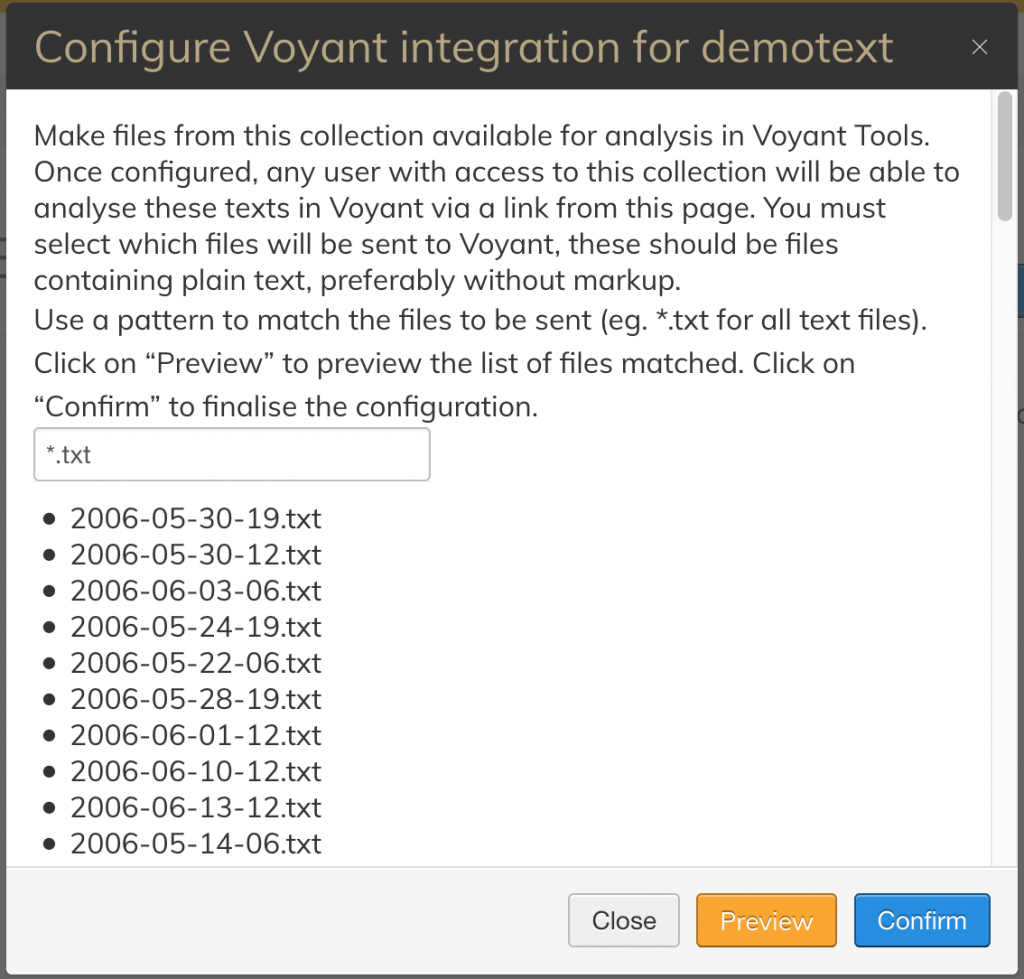Image resolution: width=1024 pixels, height=979 pixels.
Task: Select 2006-05-28-19.txt in the file list
Action: pos(196,699)
